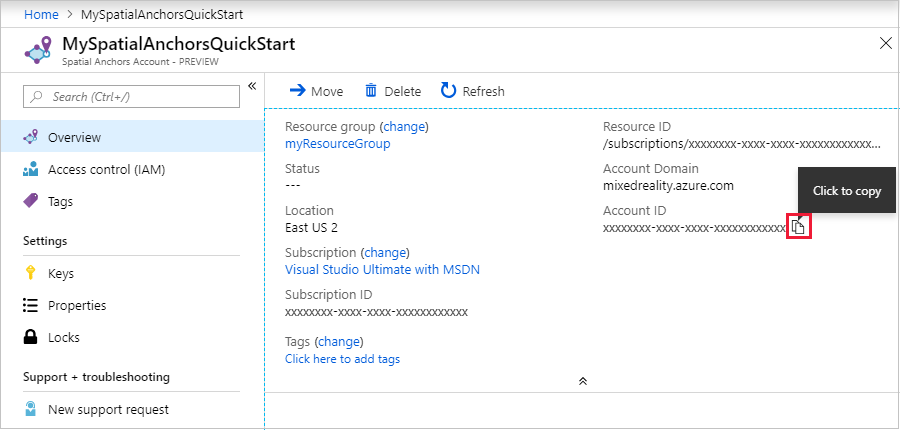Image resolution: width=900 pixels, height=430 pixels.
Task: Open Visual Studio Ultimate with MSDN subscription
Action: pos(382,269)
